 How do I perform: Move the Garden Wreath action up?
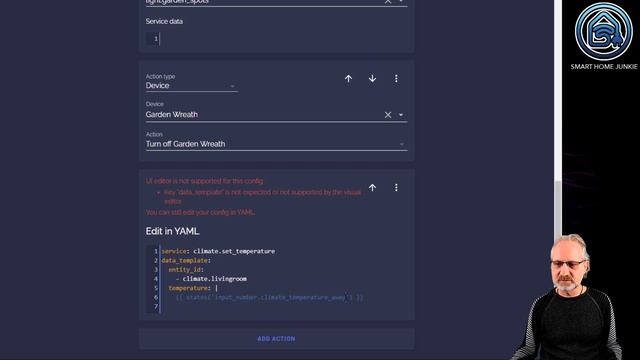pyautogui.click(x=348, y=78)
